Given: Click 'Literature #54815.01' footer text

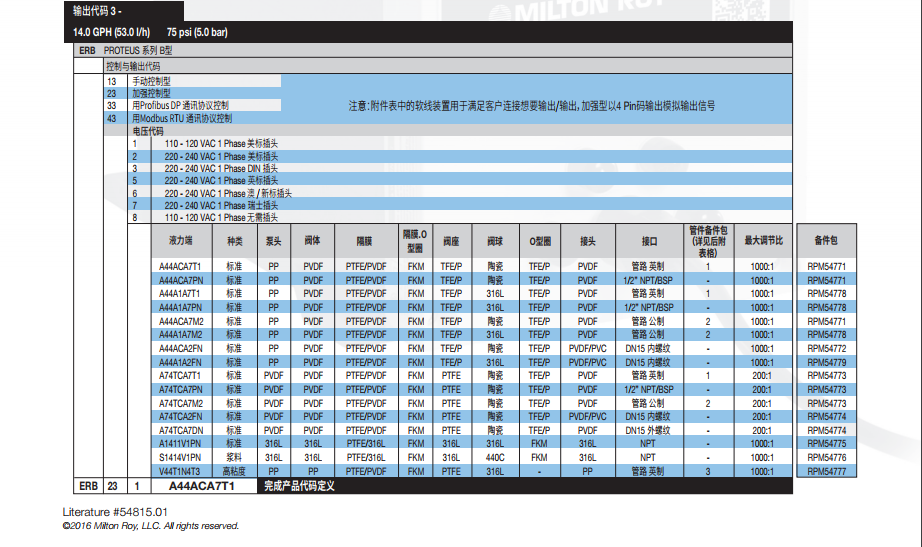Looking at the screenshot, I should (115, 512).
